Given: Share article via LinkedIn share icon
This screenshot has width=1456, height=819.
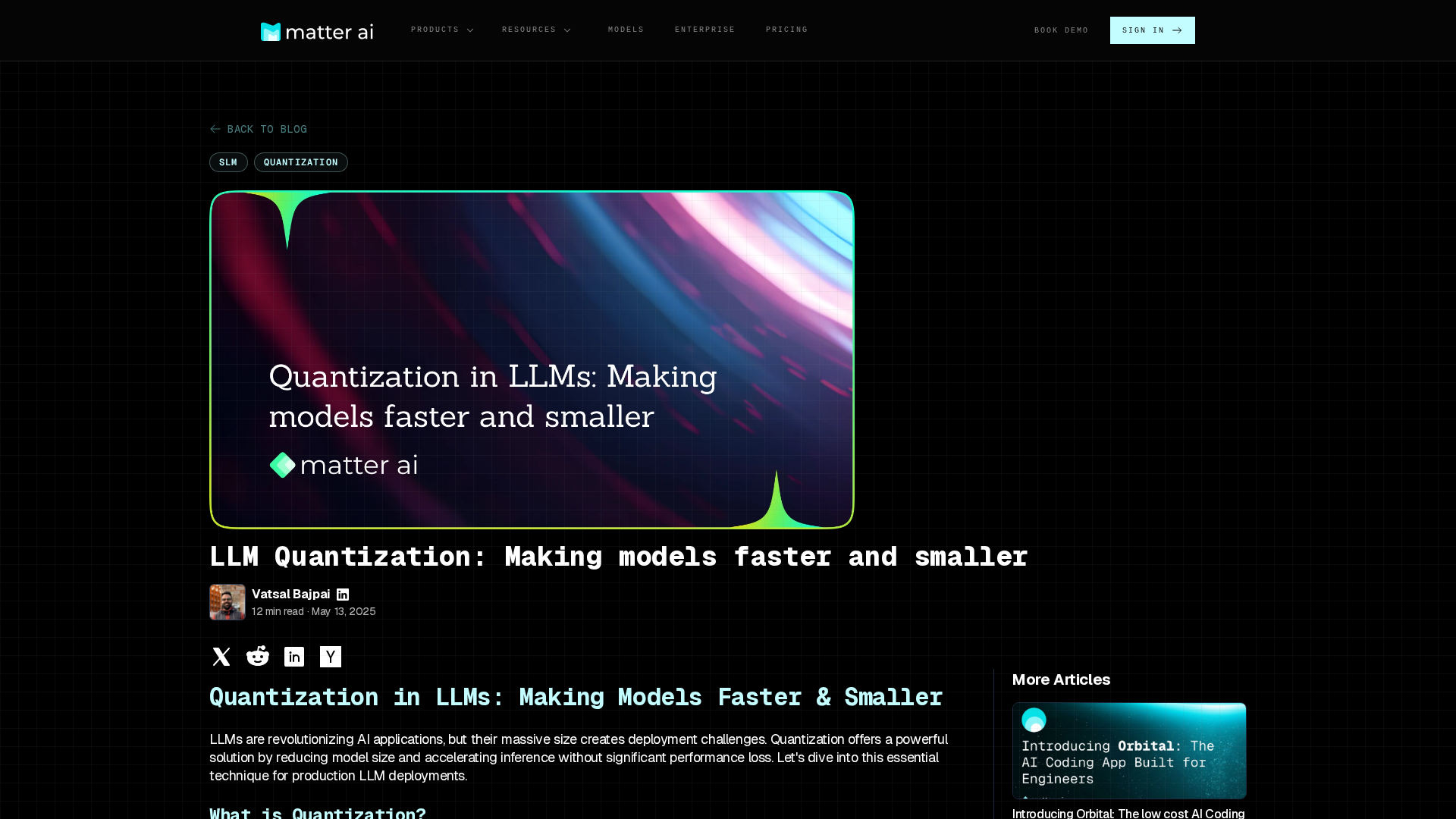Looking at the screenshot, I should [294, 657].
